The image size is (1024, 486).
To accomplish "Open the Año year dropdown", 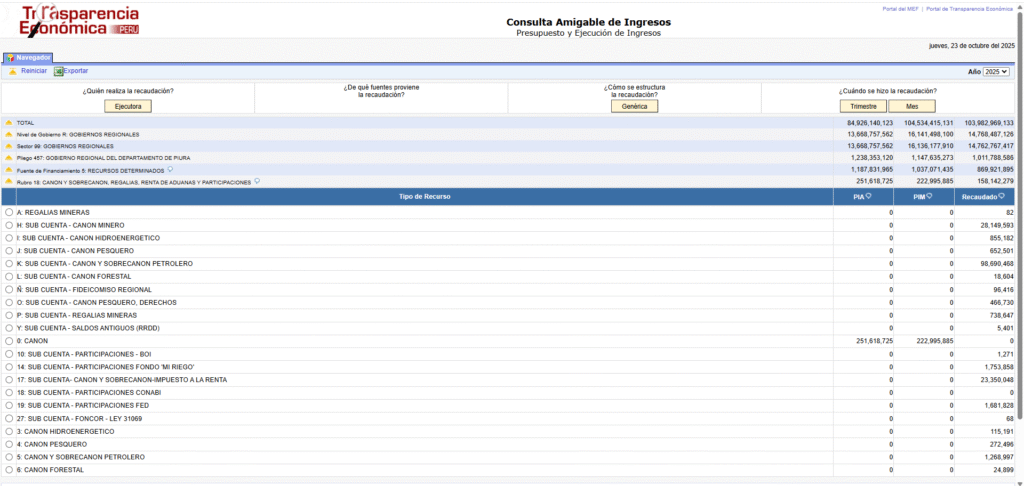I will tap(997, 72).
